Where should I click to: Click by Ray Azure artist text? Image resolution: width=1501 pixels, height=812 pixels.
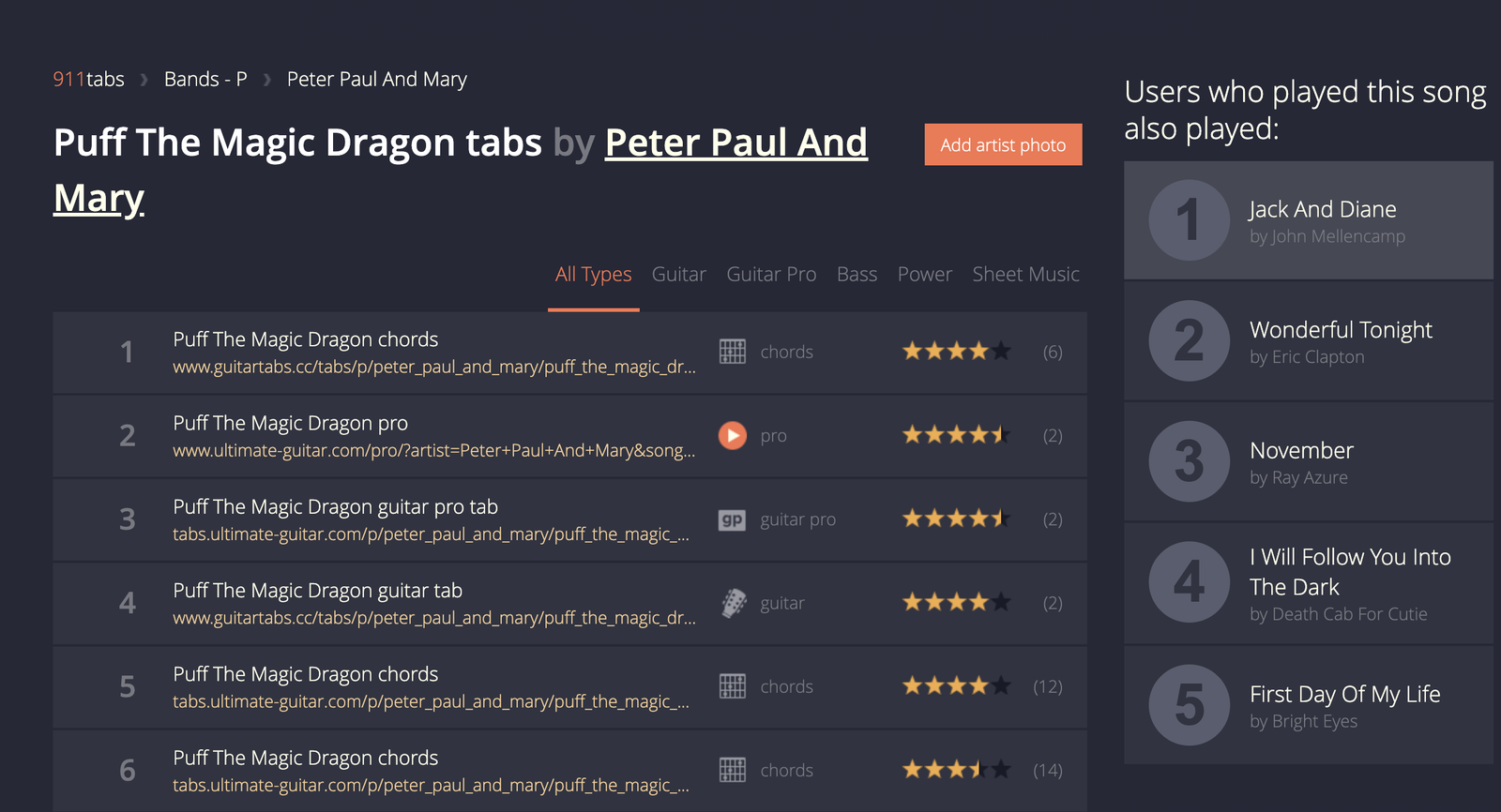(1298, 478)
